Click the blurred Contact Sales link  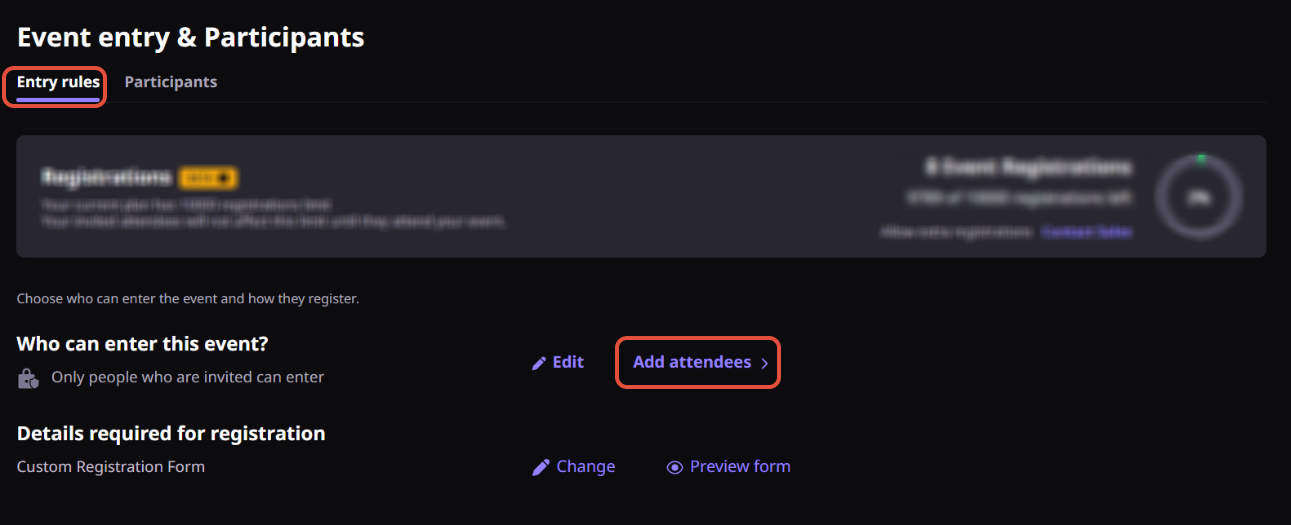click(x=1086, y=232)
